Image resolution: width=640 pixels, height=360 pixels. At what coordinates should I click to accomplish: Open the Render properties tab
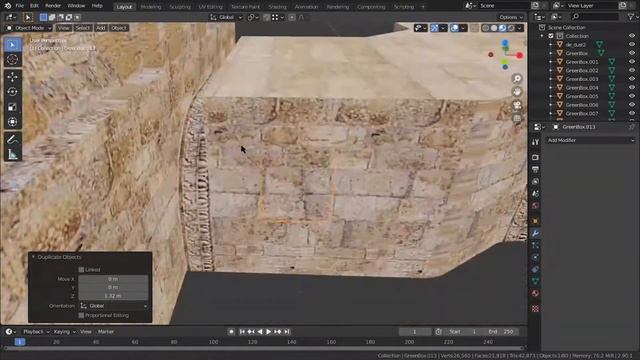coord(536,157)
